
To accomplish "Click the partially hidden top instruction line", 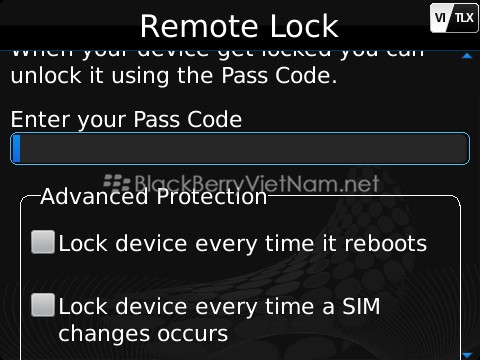I will (218, 55).
